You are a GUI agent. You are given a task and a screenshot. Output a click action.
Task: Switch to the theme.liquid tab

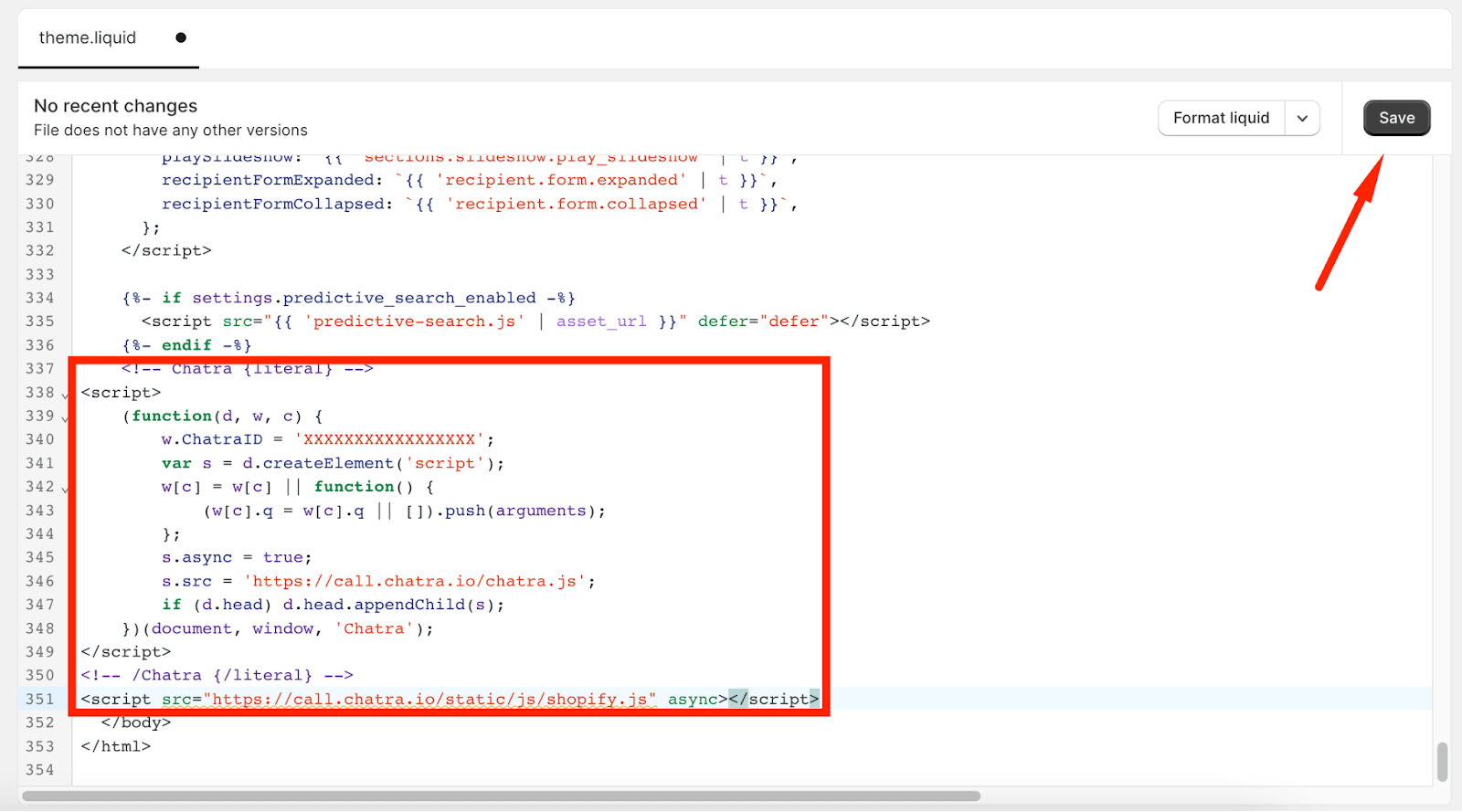88,37
